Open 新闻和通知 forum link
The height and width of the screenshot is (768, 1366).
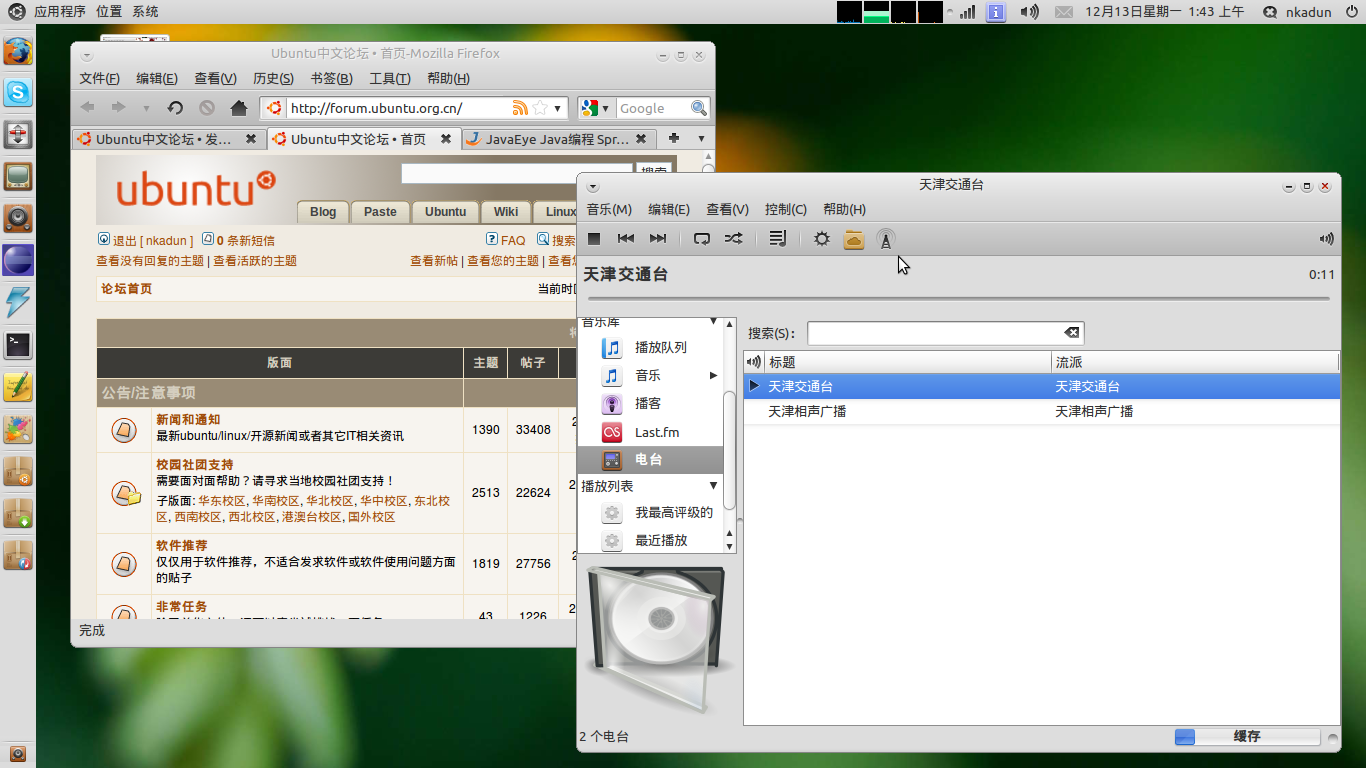188,420
